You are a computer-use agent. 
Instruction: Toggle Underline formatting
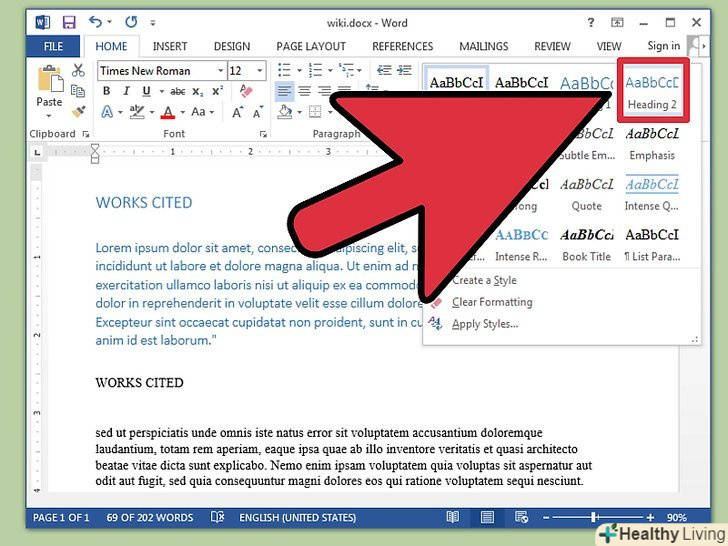click(x=146, y=91)
